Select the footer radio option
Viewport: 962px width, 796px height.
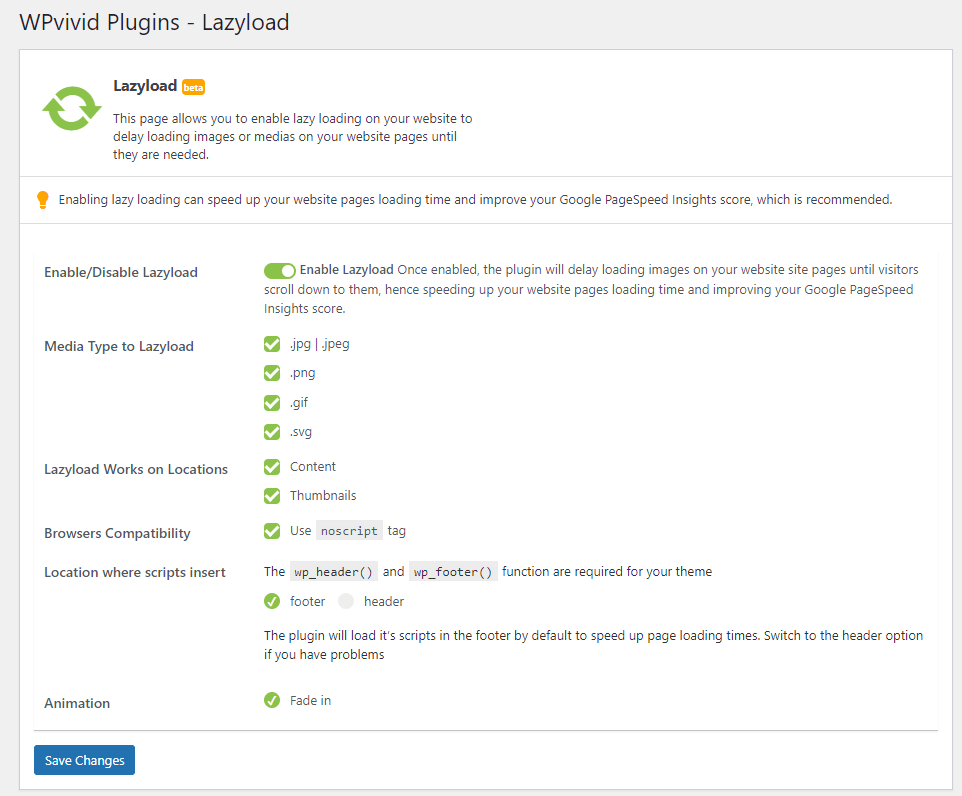pyautogui.click(x=272, y=601)
